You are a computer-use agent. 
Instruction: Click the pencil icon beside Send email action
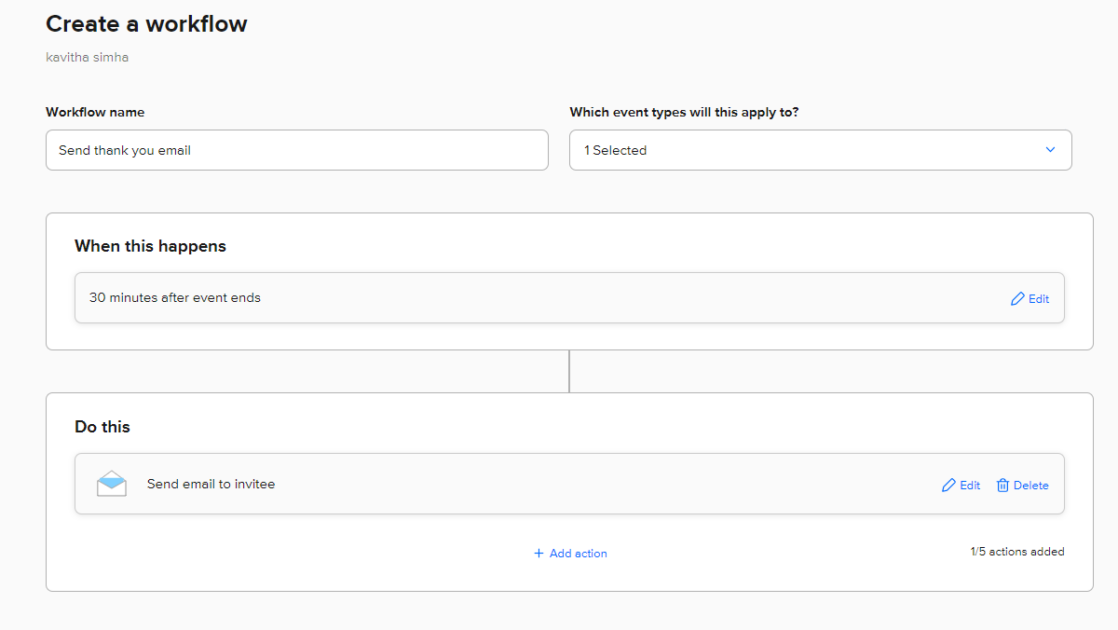(948, 485)
